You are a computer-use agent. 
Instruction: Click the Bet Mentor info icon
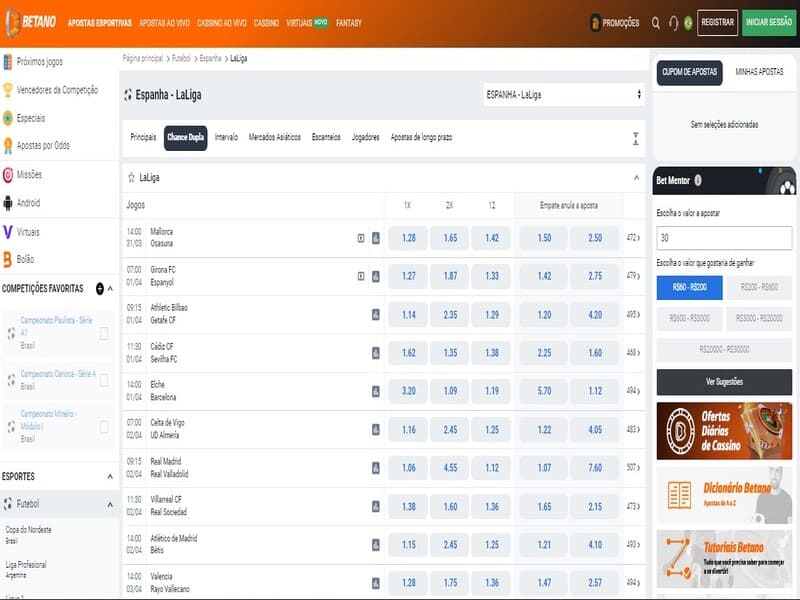pyautogui.click(x=698, y=180)
